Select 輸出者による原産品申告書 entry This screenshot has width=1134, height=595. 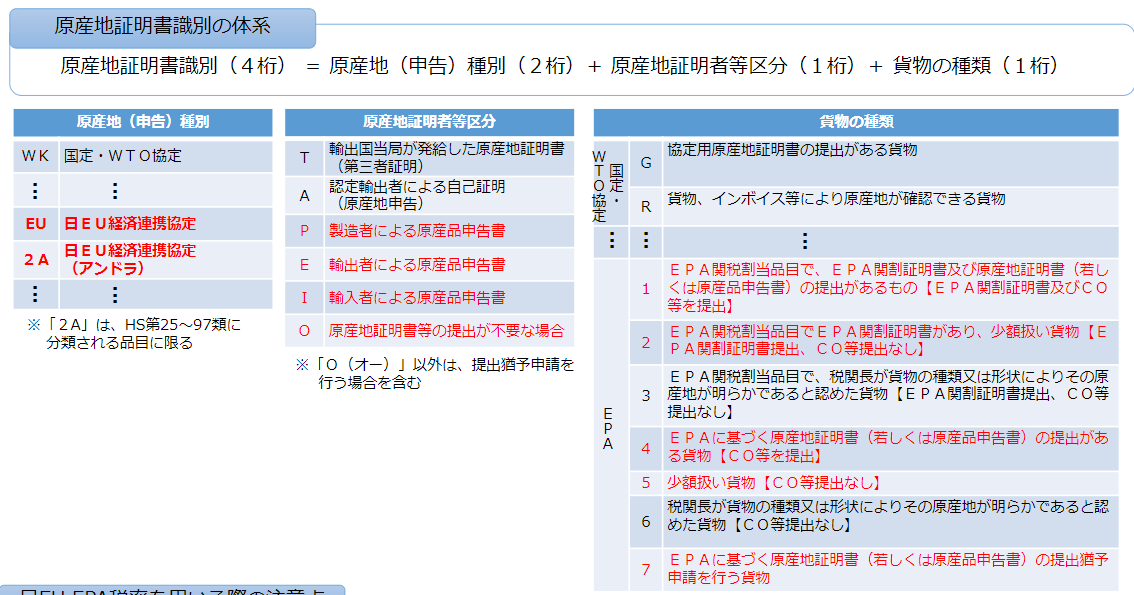[x=417, y=265]
